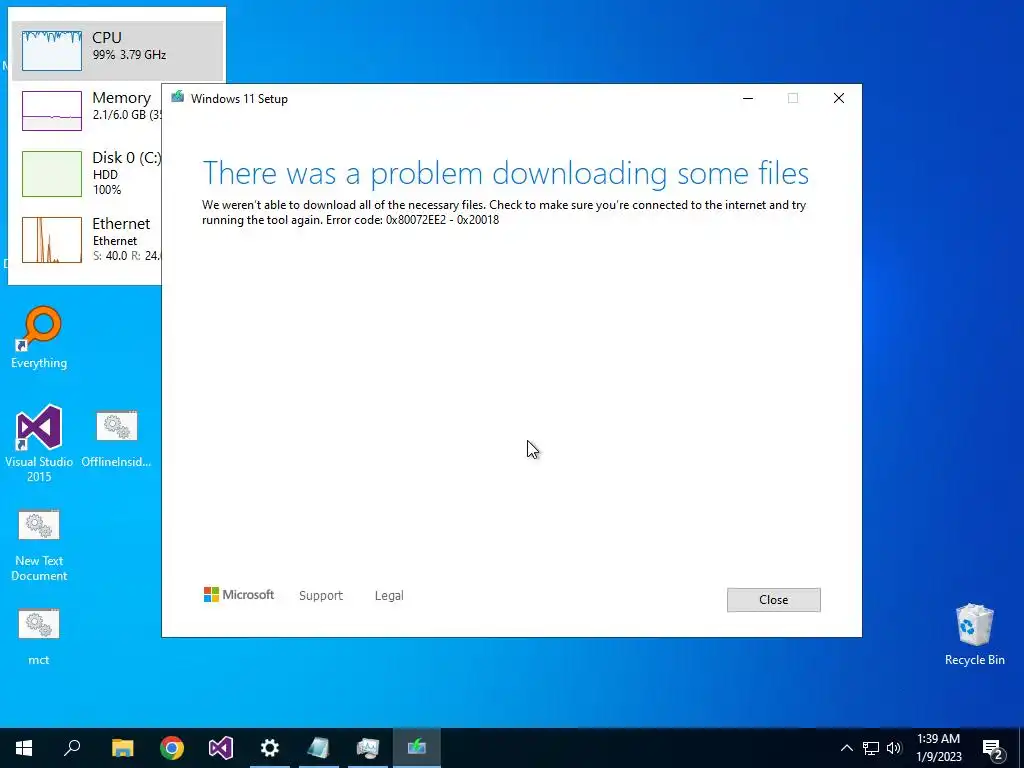The height and width of the screenshot is (768, 1024).
Task: Click the Microsoft logo in Setup footer
Action: coord(239,594)
